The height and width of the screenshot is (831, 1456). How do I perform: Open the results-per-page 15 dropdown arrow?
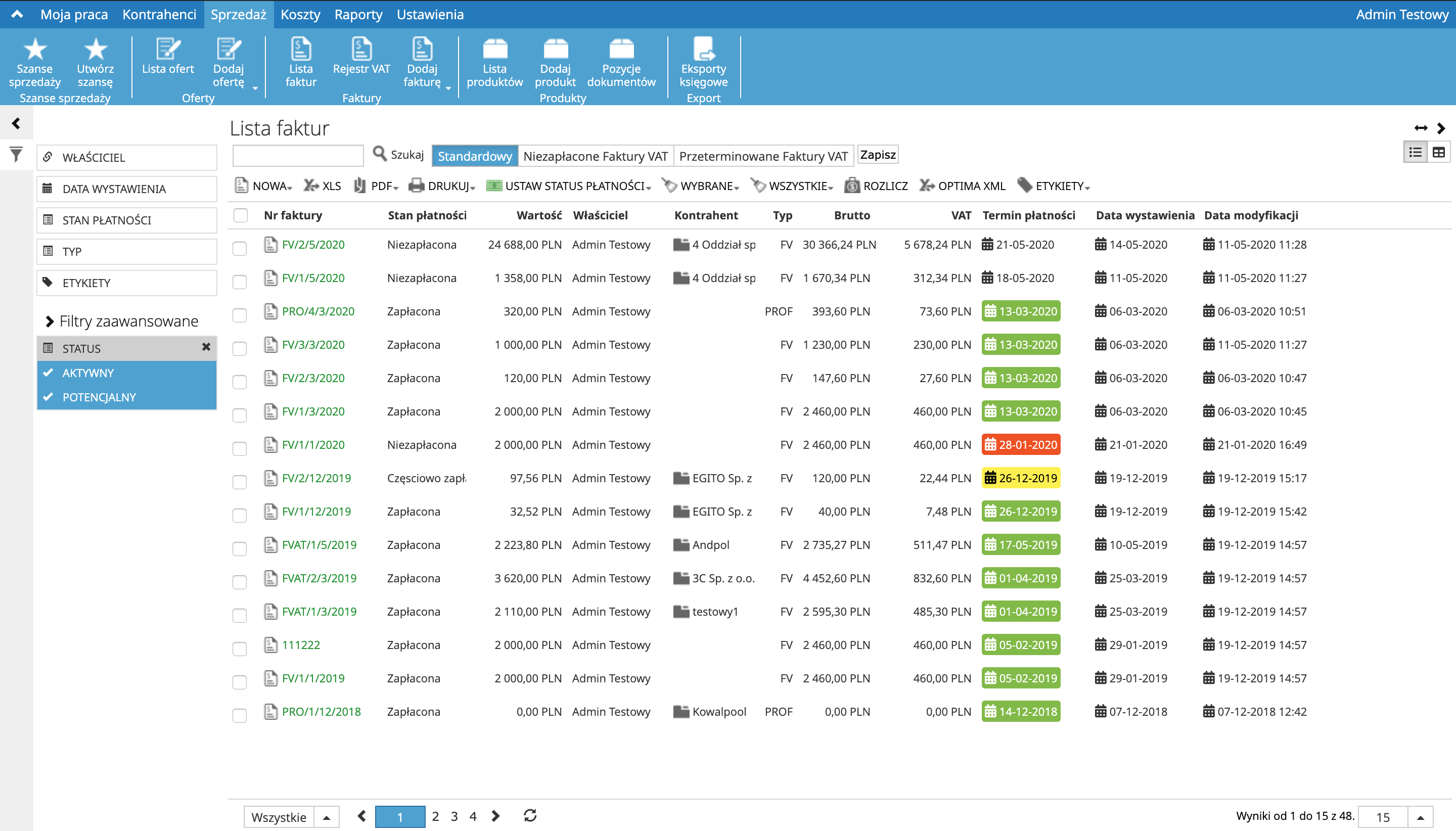click(x=1421, y=818)
